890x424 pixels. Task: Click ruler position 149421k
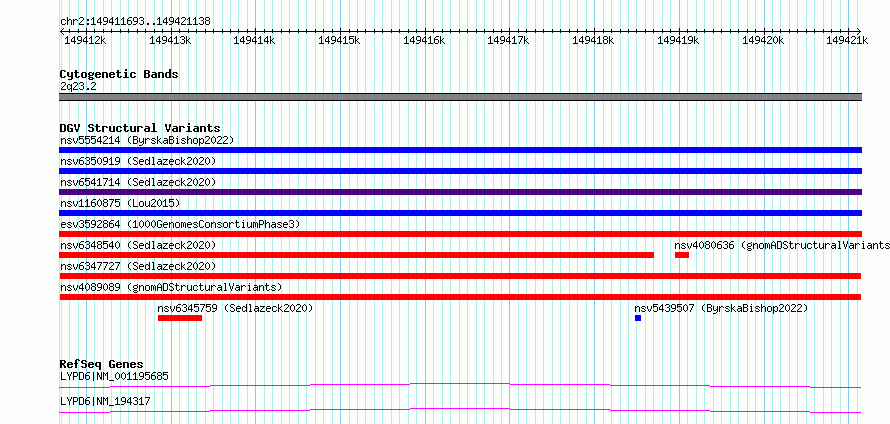point(847,40)
